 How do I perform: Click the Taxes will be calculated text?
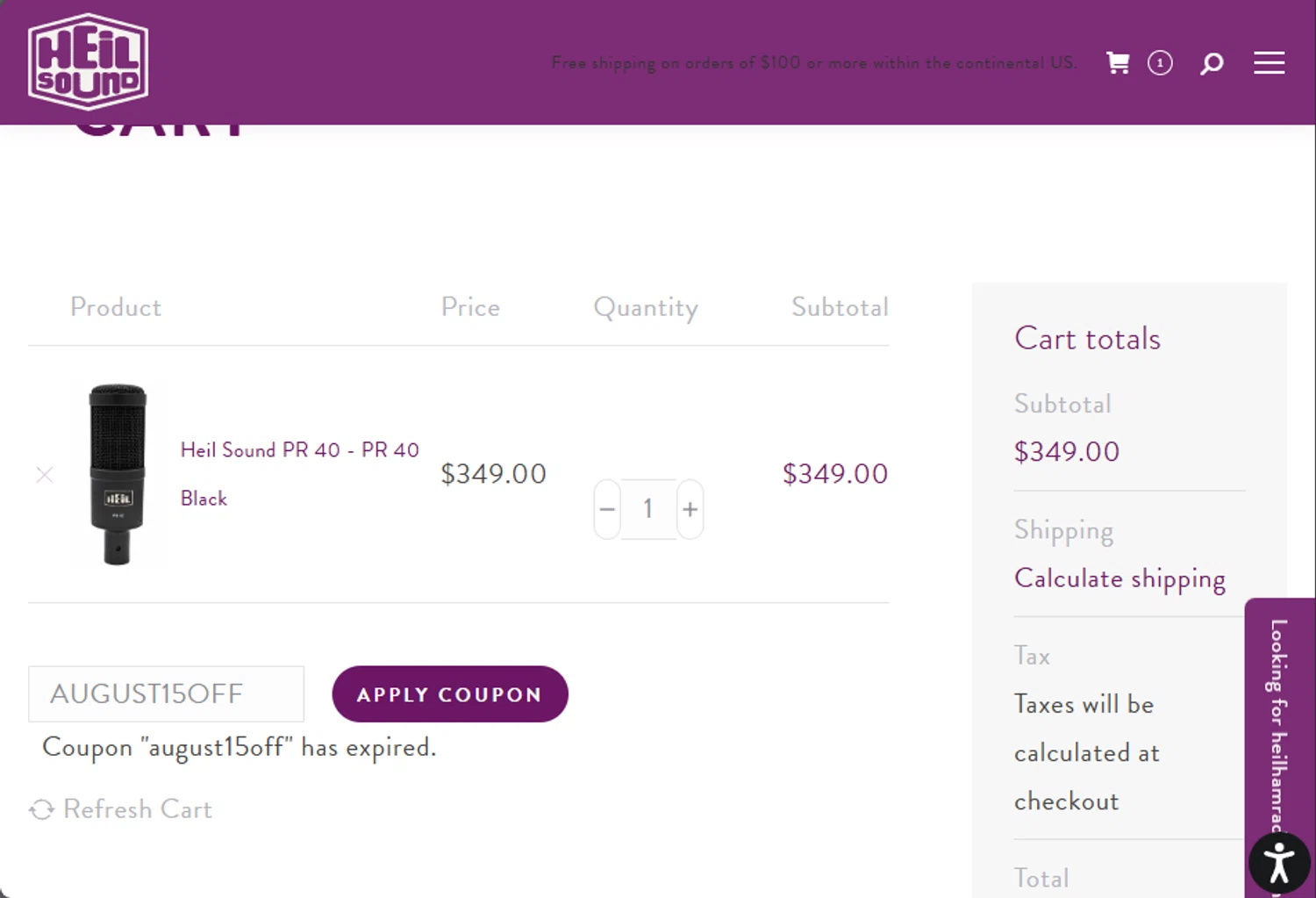coord(1087,752)
